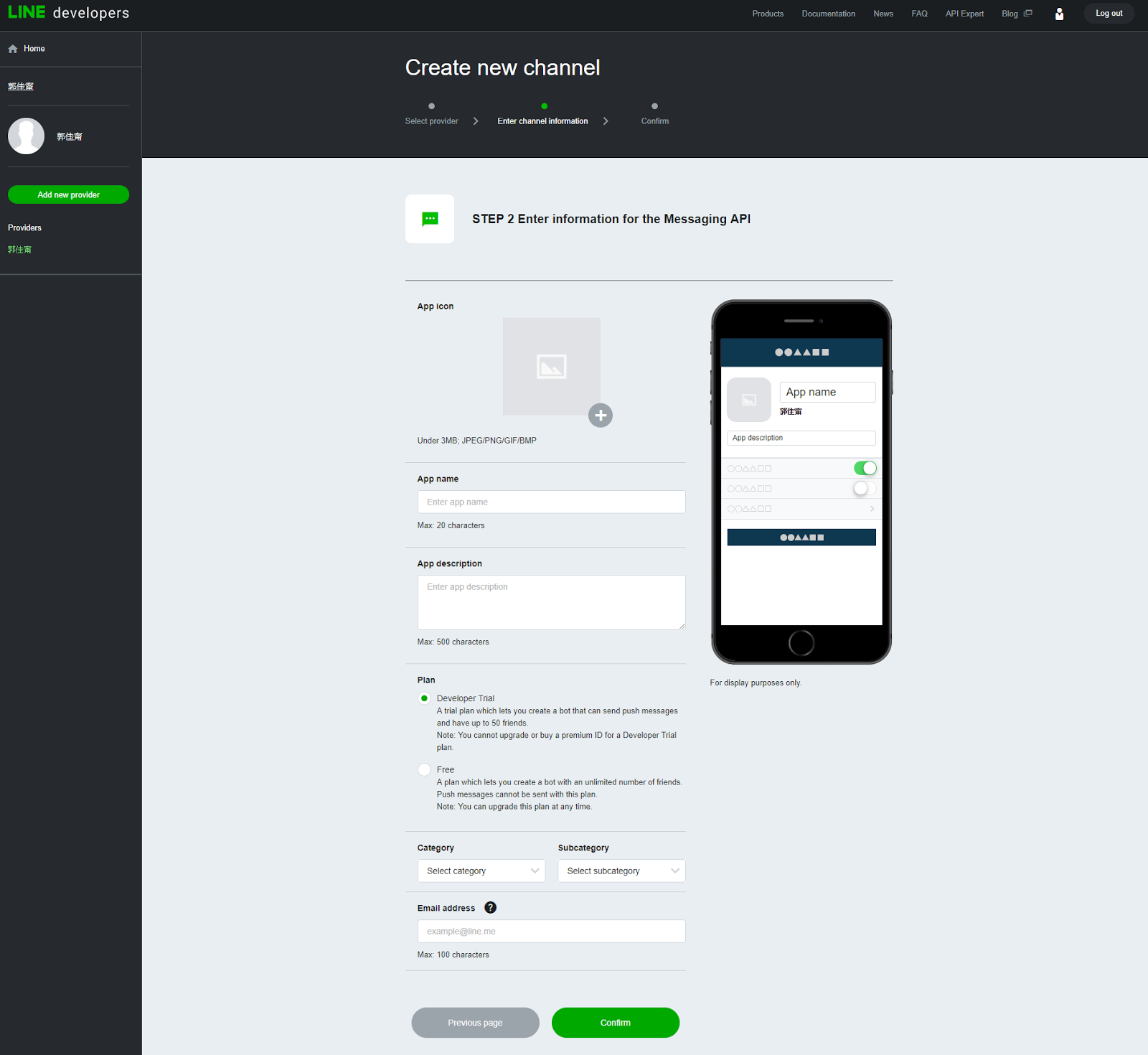Click the Select provider step
This screenshot has width=1148, height=1055.
[x=431, y=116]
